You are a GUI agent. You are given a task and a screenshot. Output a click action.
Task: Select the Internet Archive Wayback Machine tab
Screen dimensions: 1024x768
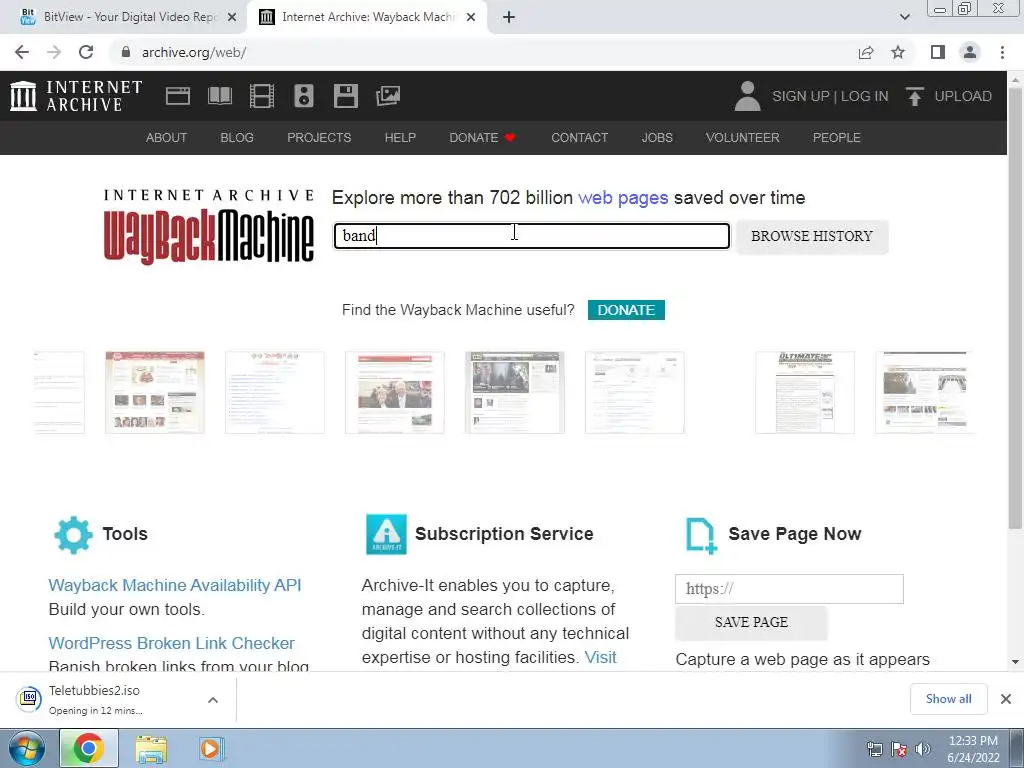(367, 17)
